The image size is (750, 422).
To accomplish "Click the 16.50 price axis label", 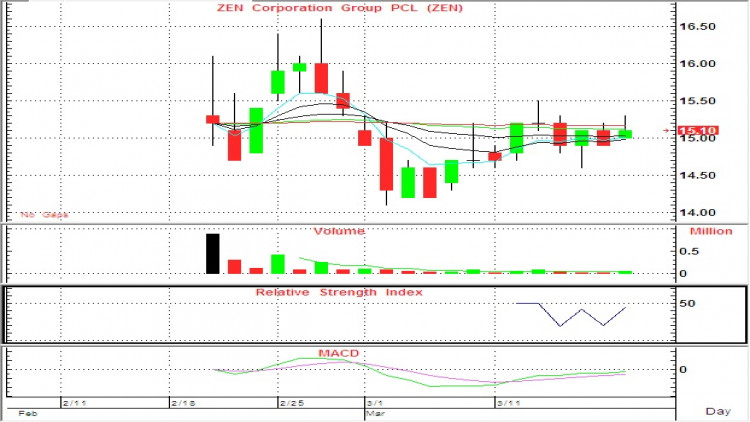I will click(x=697, y=27).
